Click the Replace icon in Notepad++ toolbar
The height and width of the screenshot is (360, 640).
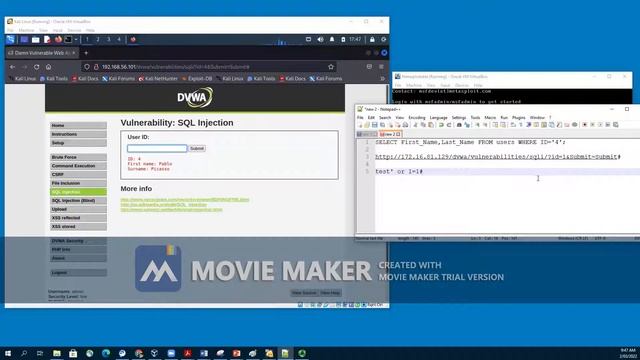click(x=467, y=124)
